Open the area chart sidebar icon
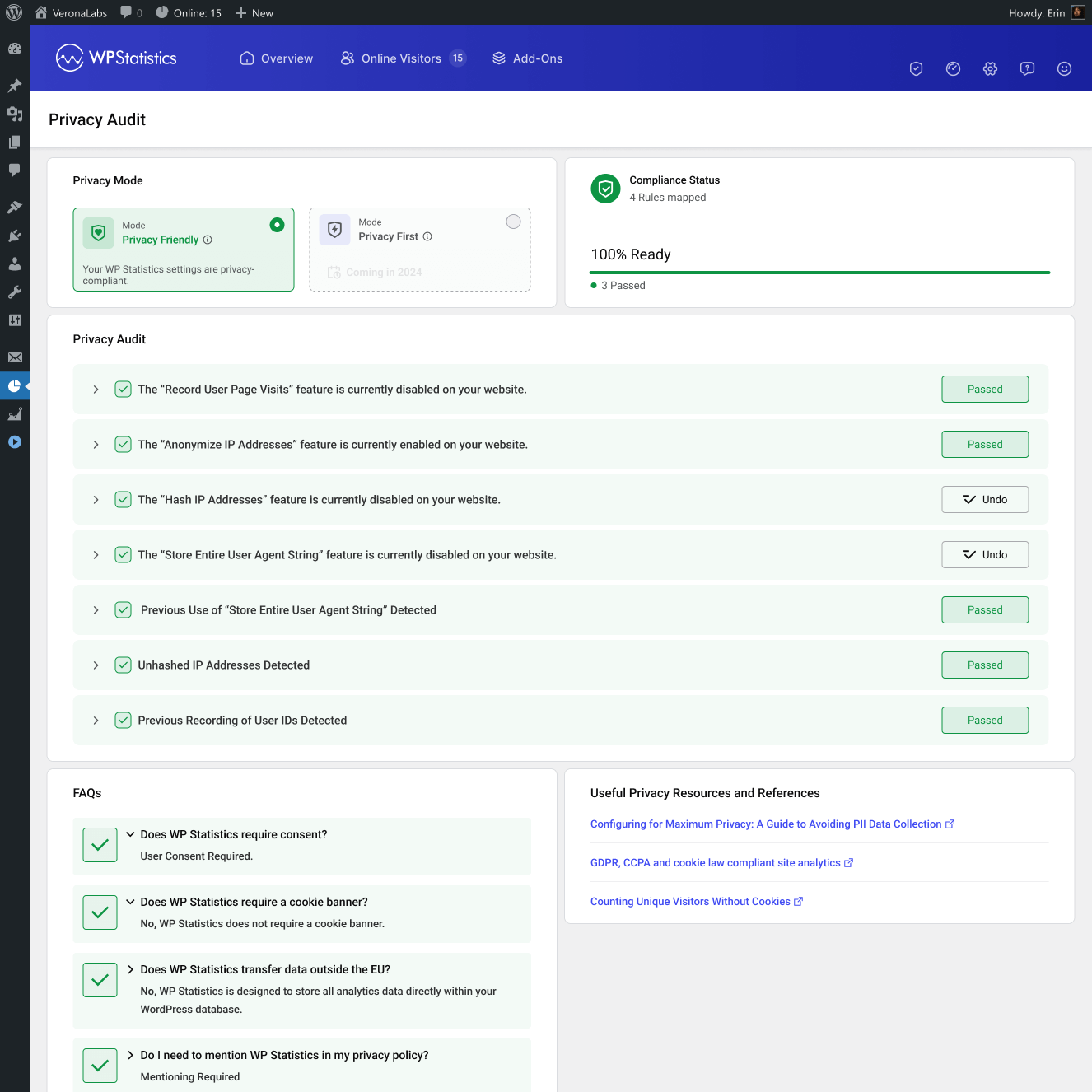This screenshot has width=1092, height=1092. point(15,413)
